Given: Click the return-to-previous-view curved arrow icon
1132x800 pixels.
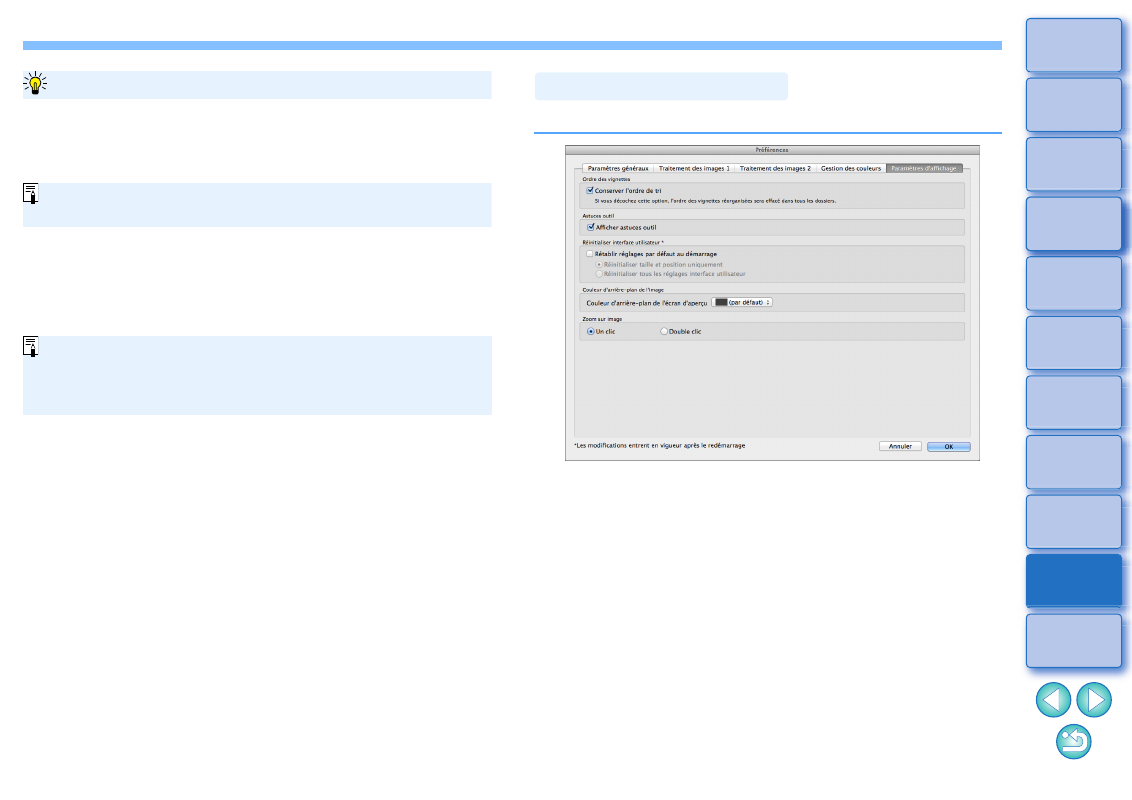Looking at the screenshot, I should tap(1074, 742).
